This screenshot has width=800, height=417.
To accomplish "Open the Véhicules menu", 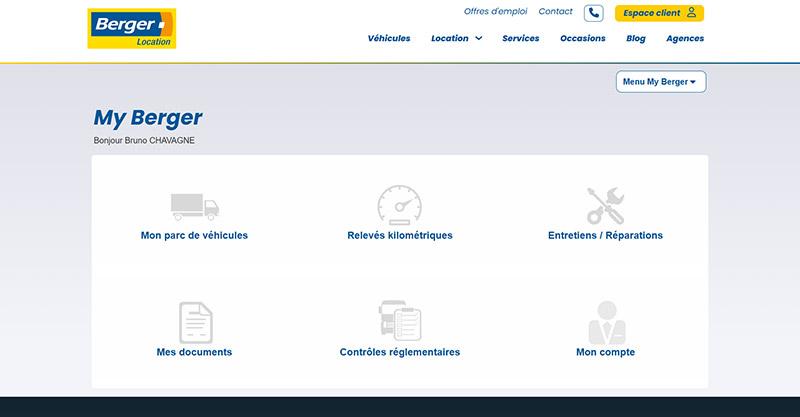I will 389,38.
